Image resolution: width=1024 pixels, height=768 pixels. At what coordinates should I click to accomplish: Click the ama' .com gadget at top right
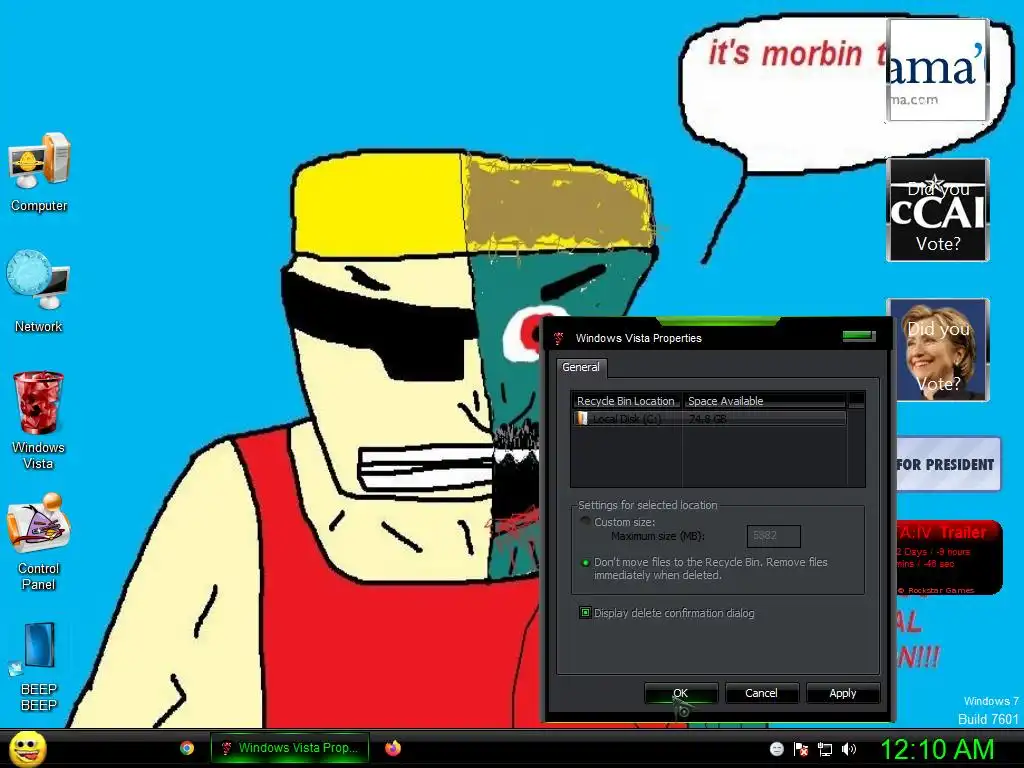[937, 69]
